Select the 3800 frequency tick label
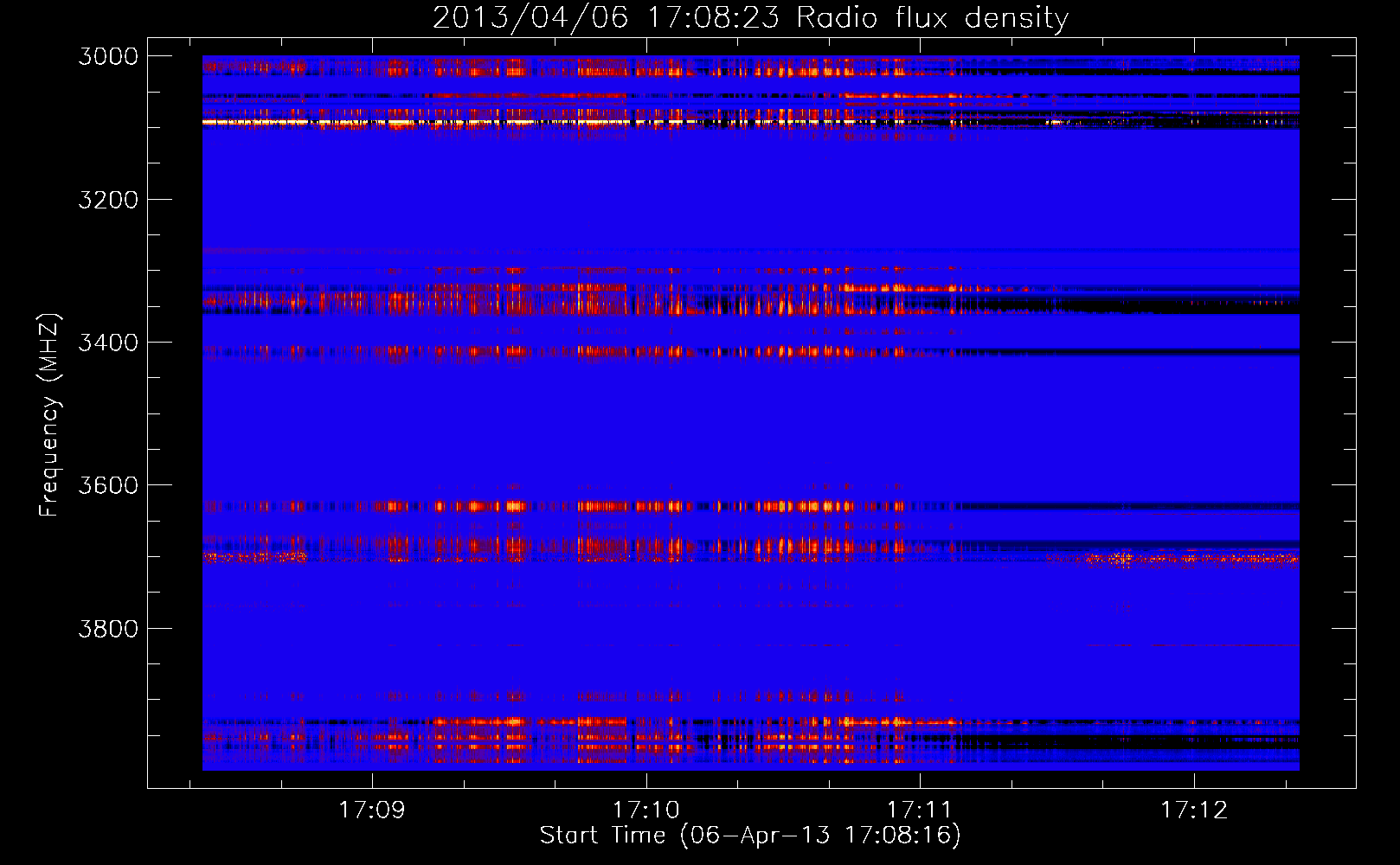This screenshot has height=865, width=1400. [108, 628]
